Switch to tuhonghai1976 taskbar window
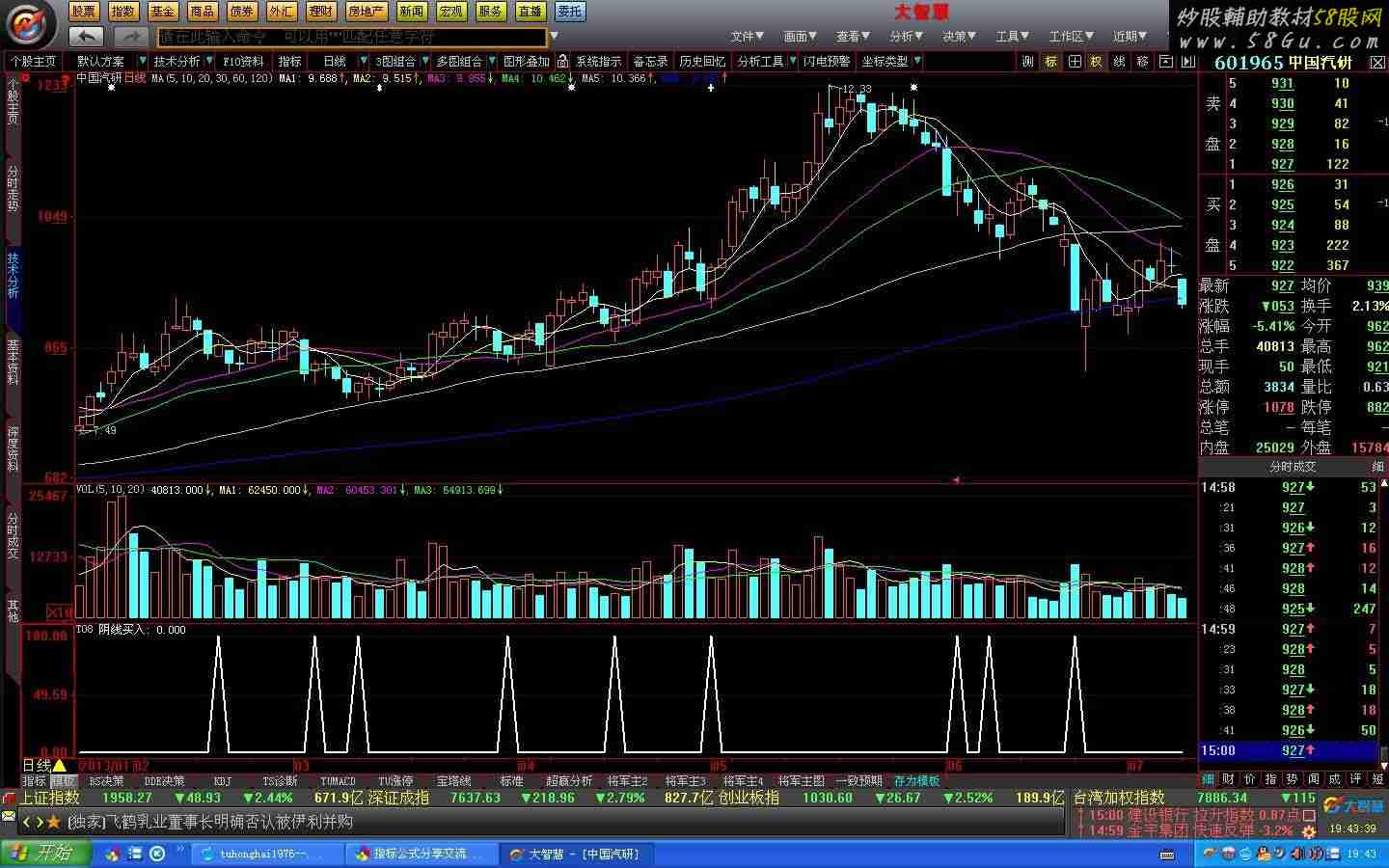The width and height of the screenshot is (1389, 868). pyautogui.click(x=267, y=854)
